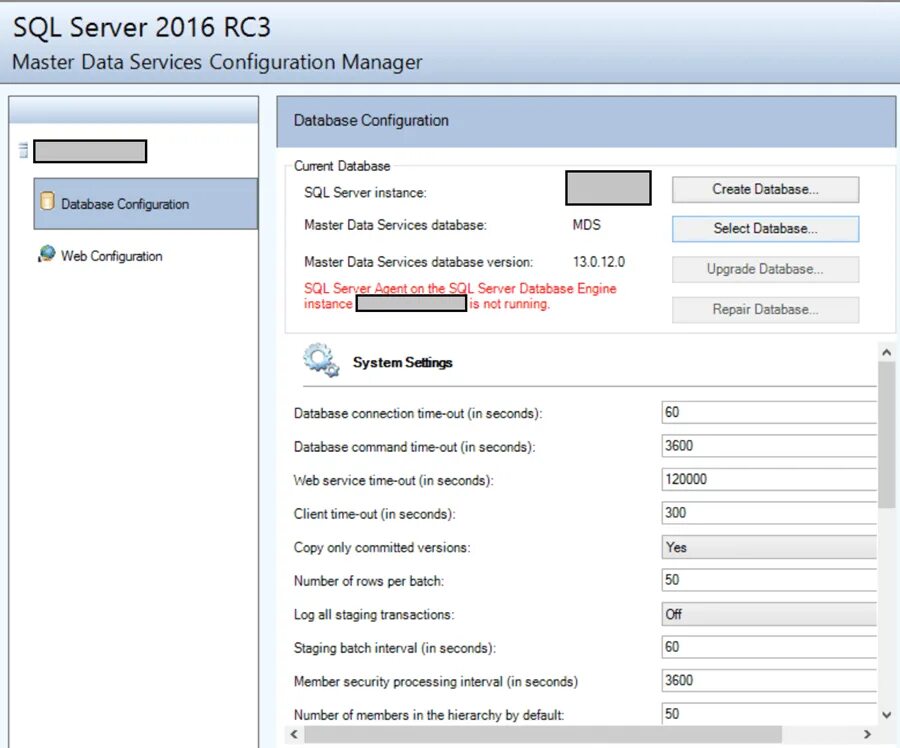The height and width of the screenshot is (748, 900).
Task: Click the Staging batch interval field
Action: [x=769, y=647]
